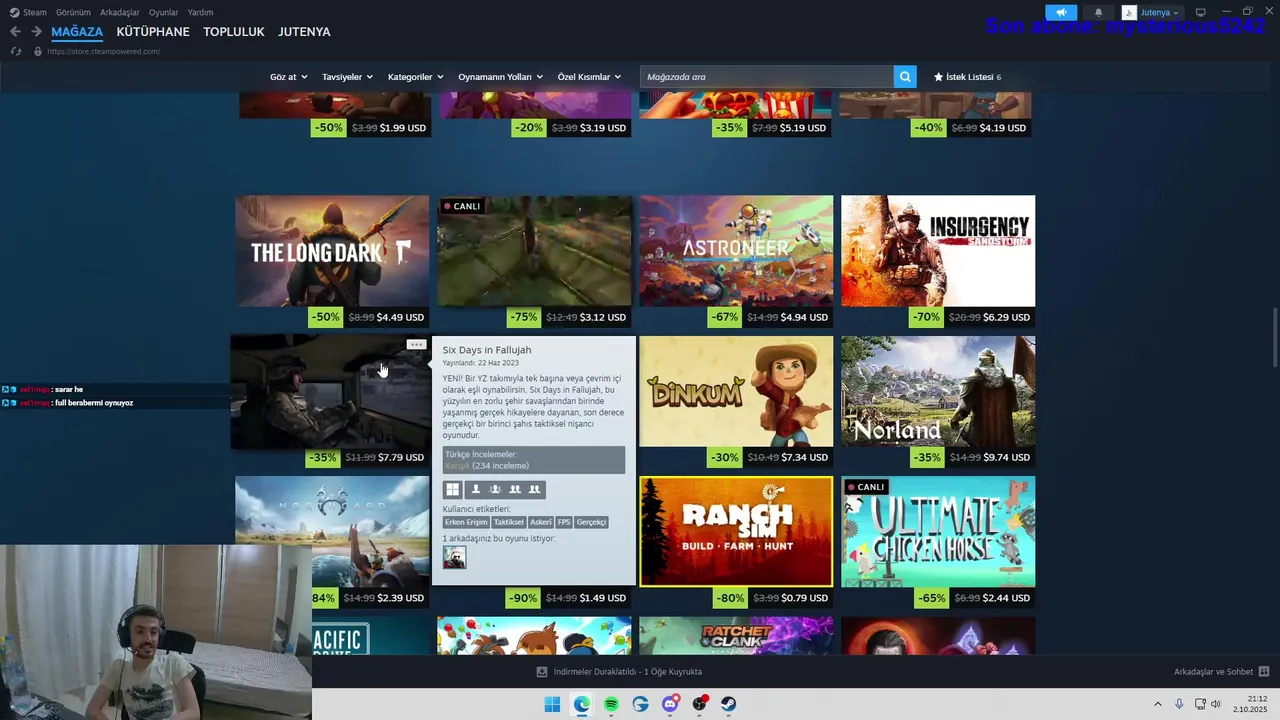Open the 'Göz at' dropdown
Image resolution: width=1280 pixels, height=720 pixels.
[289, 77]
